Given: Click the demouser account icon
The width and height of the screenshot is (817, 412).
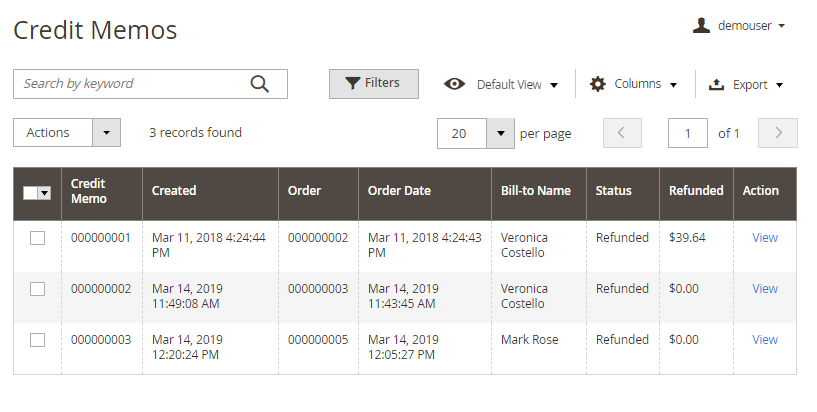Looking at the screenshot, I should coord(701,25).
